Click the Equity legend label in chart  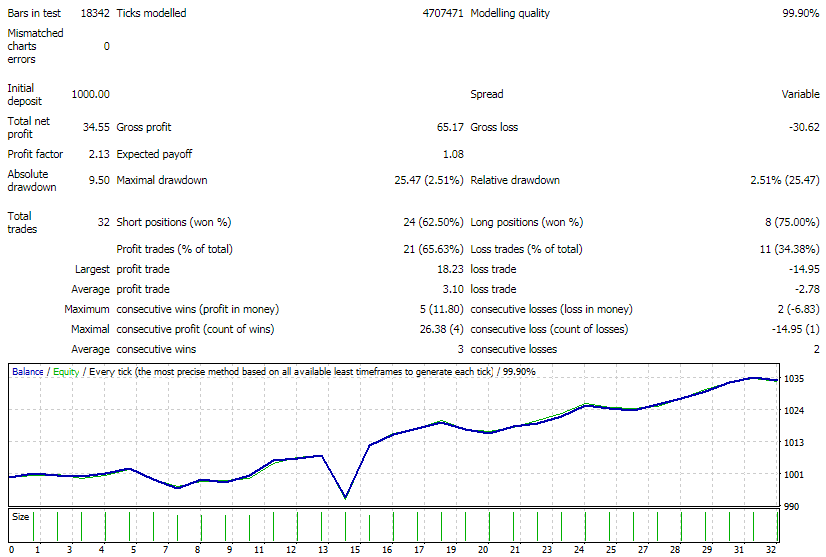[x=66, y=372]
